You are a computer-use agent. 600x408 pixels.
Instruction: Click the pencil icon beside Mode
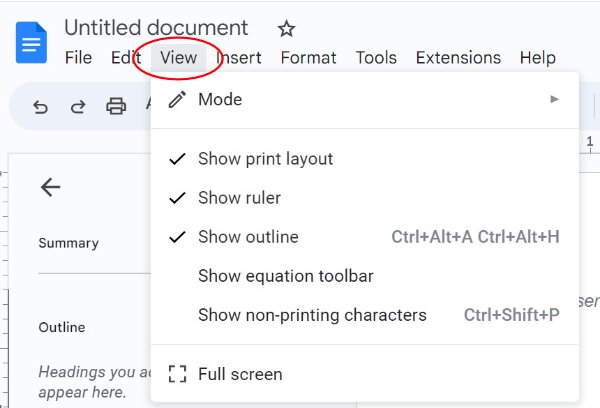[x=177, y=100]
